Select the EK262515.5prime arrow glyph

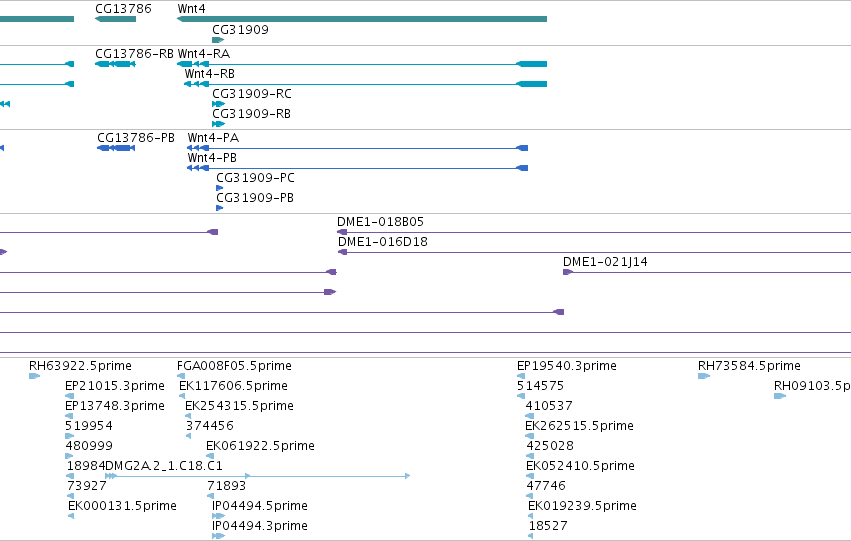point(529,436)
